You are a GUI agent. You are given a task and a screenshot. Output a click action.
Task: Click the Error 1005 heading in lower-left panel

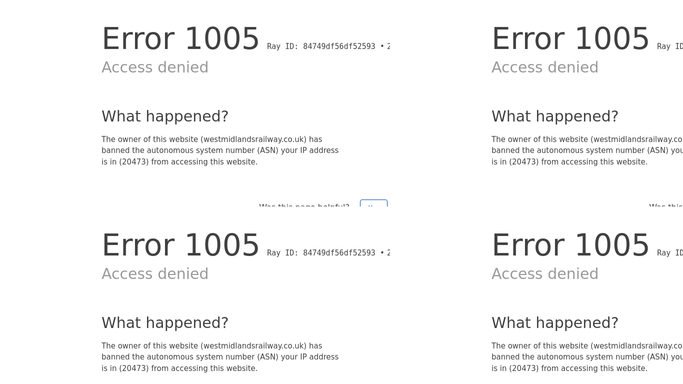coord(180,245)
